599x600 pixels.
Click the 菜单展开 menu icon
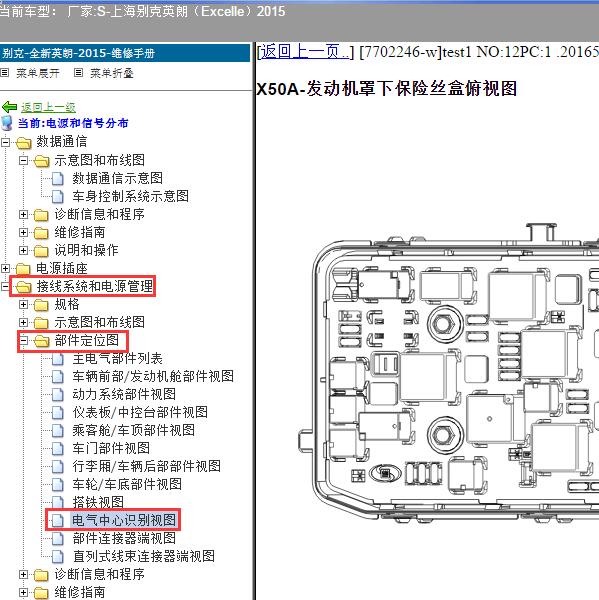point(5,72)
